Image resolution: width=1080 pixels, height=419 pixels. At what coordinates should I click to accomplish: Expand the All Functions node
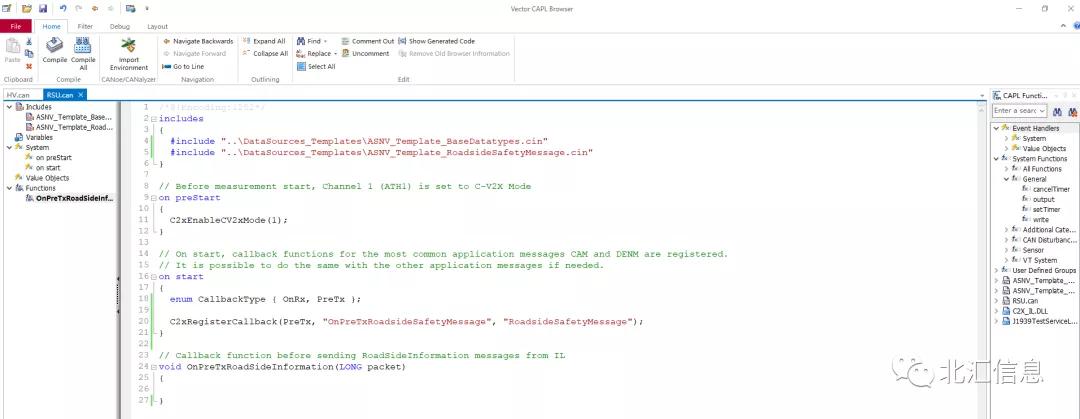click(x=1006, y=169)
